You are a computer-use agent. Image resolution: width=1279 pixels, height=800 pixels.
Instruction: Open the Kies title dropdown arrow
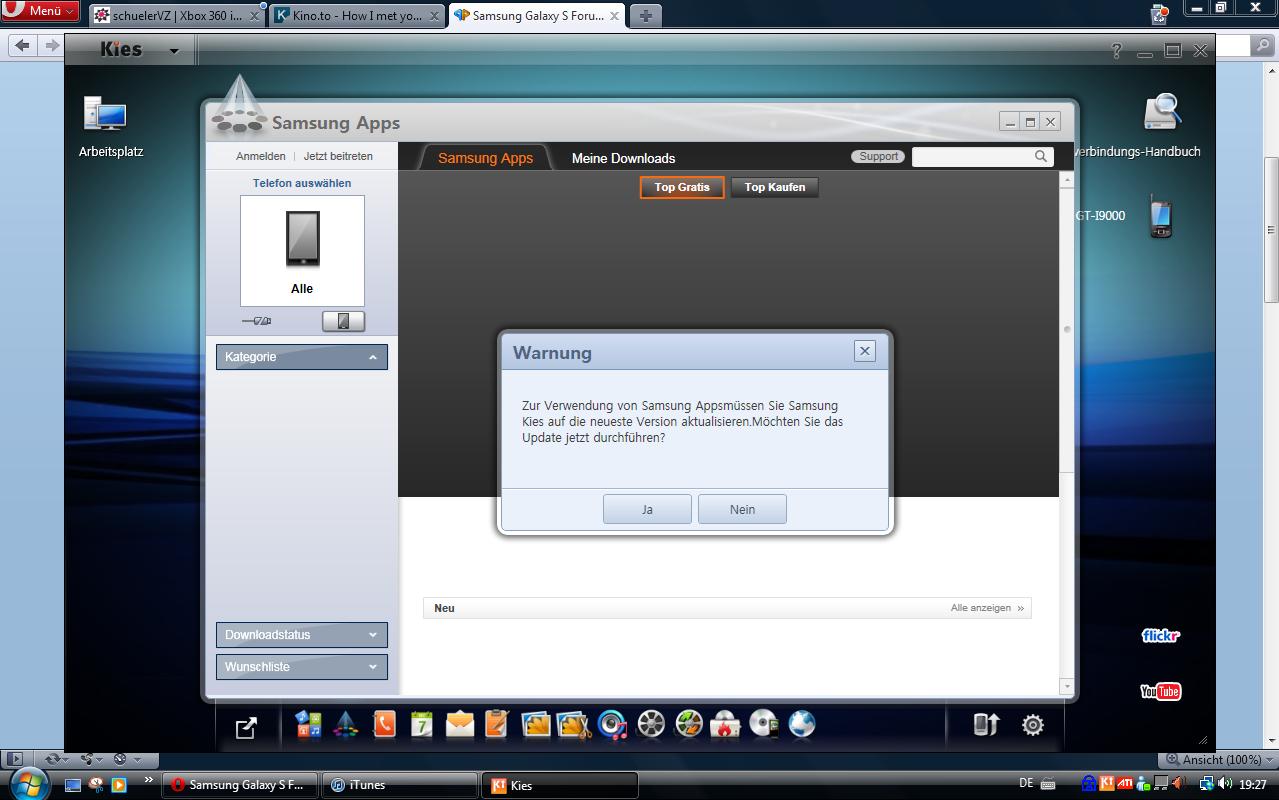point(174,51)
